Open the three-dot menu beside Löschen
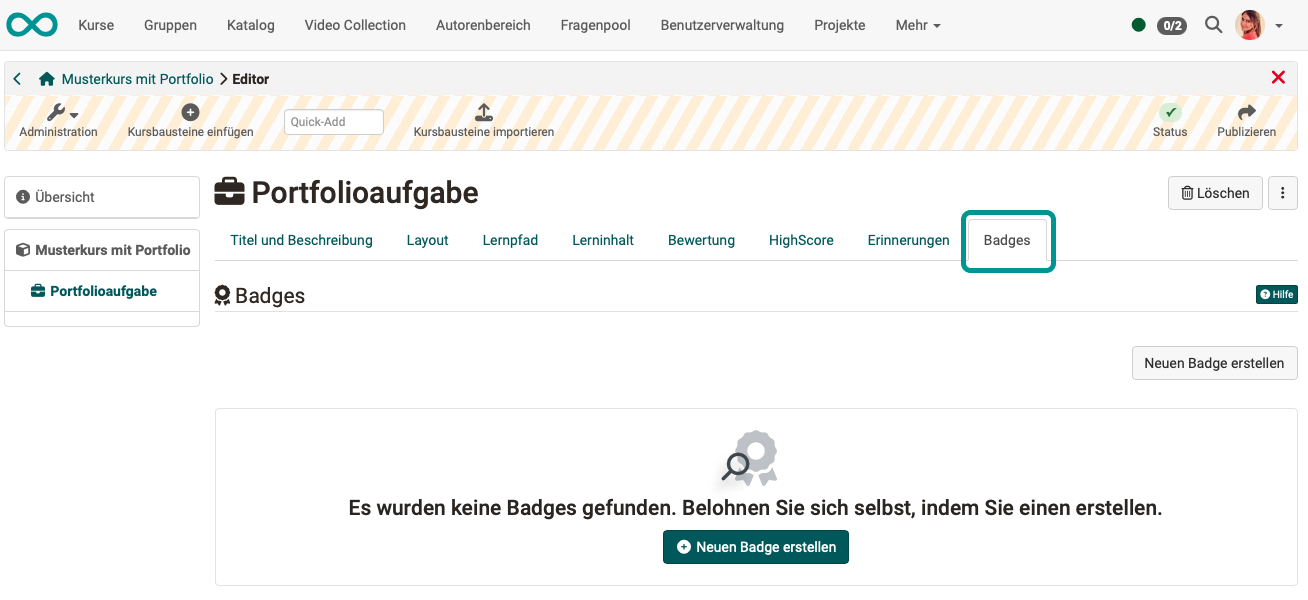This screenshot has height=600, width=1308. (x=1283, y=192)
